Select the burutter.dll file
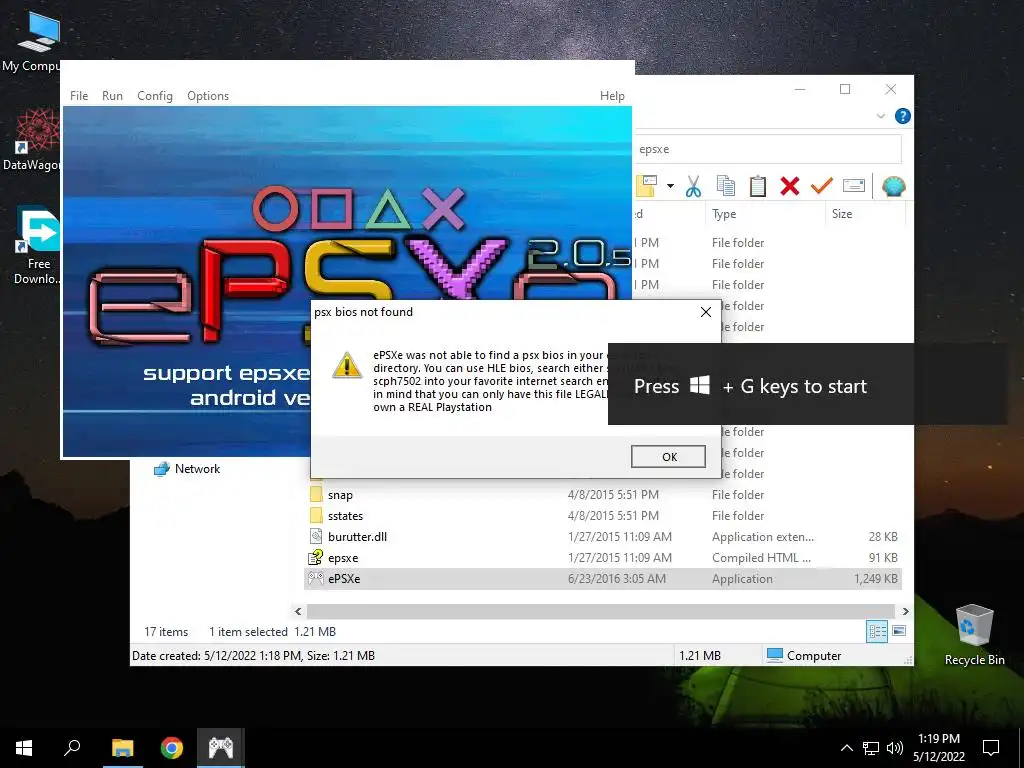 pos(603,537)
